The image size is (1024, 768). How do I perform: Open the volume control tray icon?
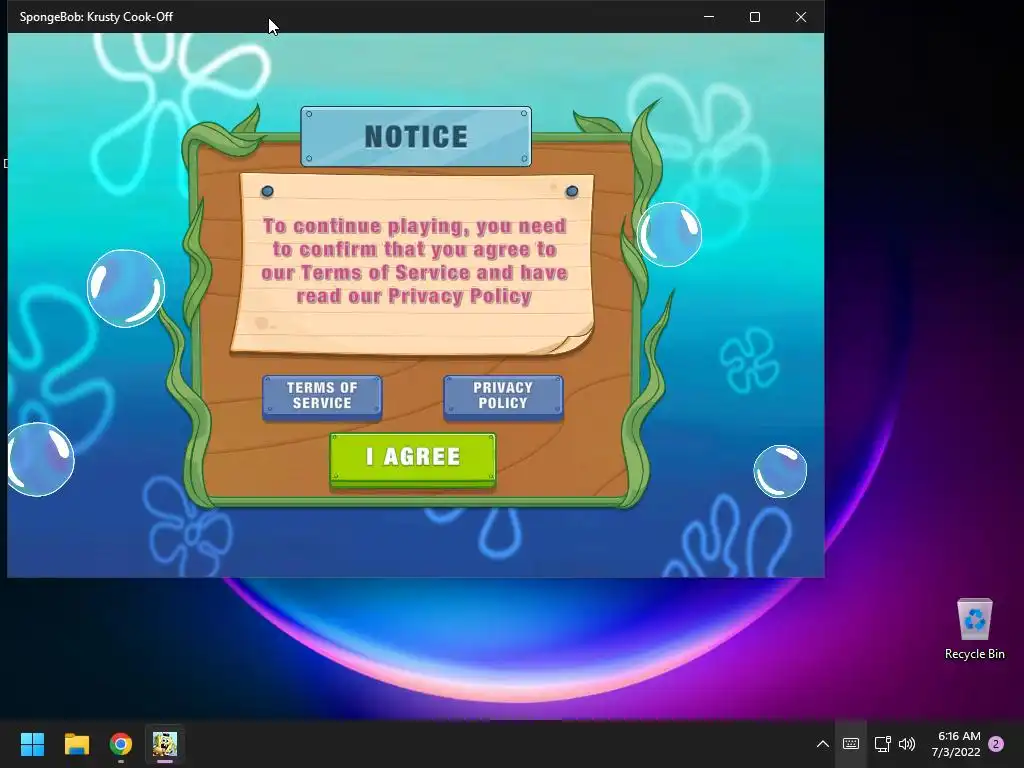click(907, 744)
